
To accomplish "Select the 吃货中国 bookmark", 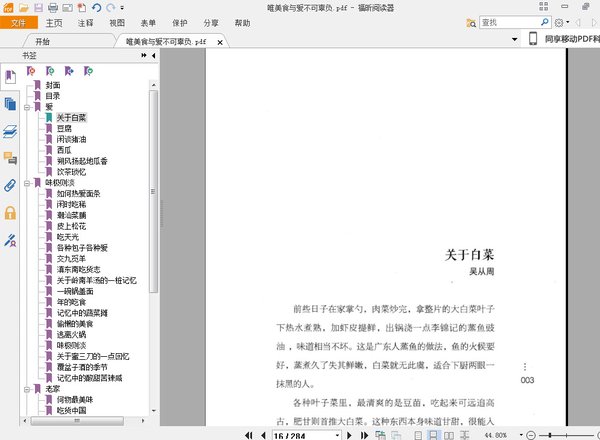I will coord(72,410).
